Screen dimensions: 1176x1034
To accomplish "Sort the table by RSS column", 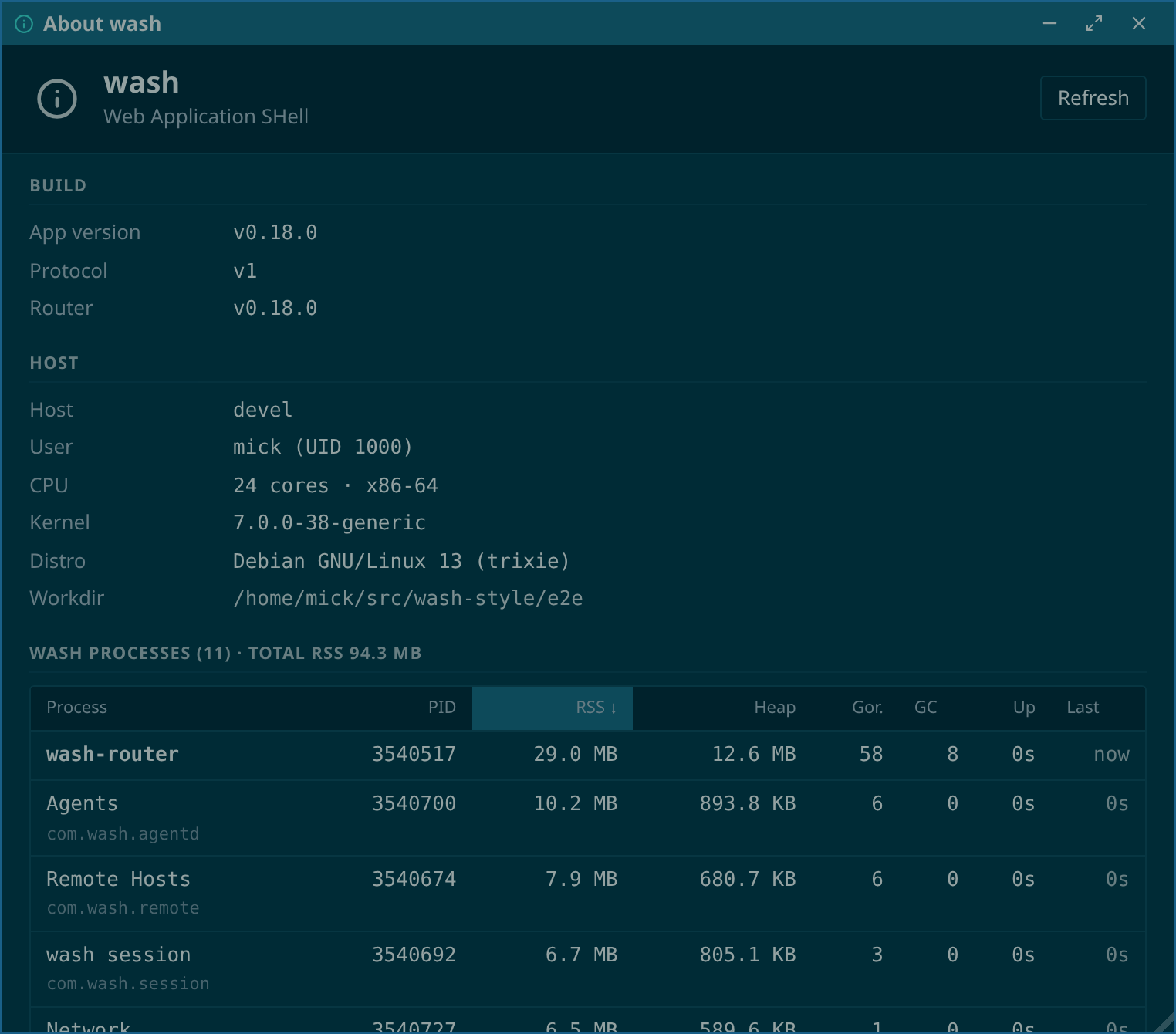I will [x=553, y=708].
